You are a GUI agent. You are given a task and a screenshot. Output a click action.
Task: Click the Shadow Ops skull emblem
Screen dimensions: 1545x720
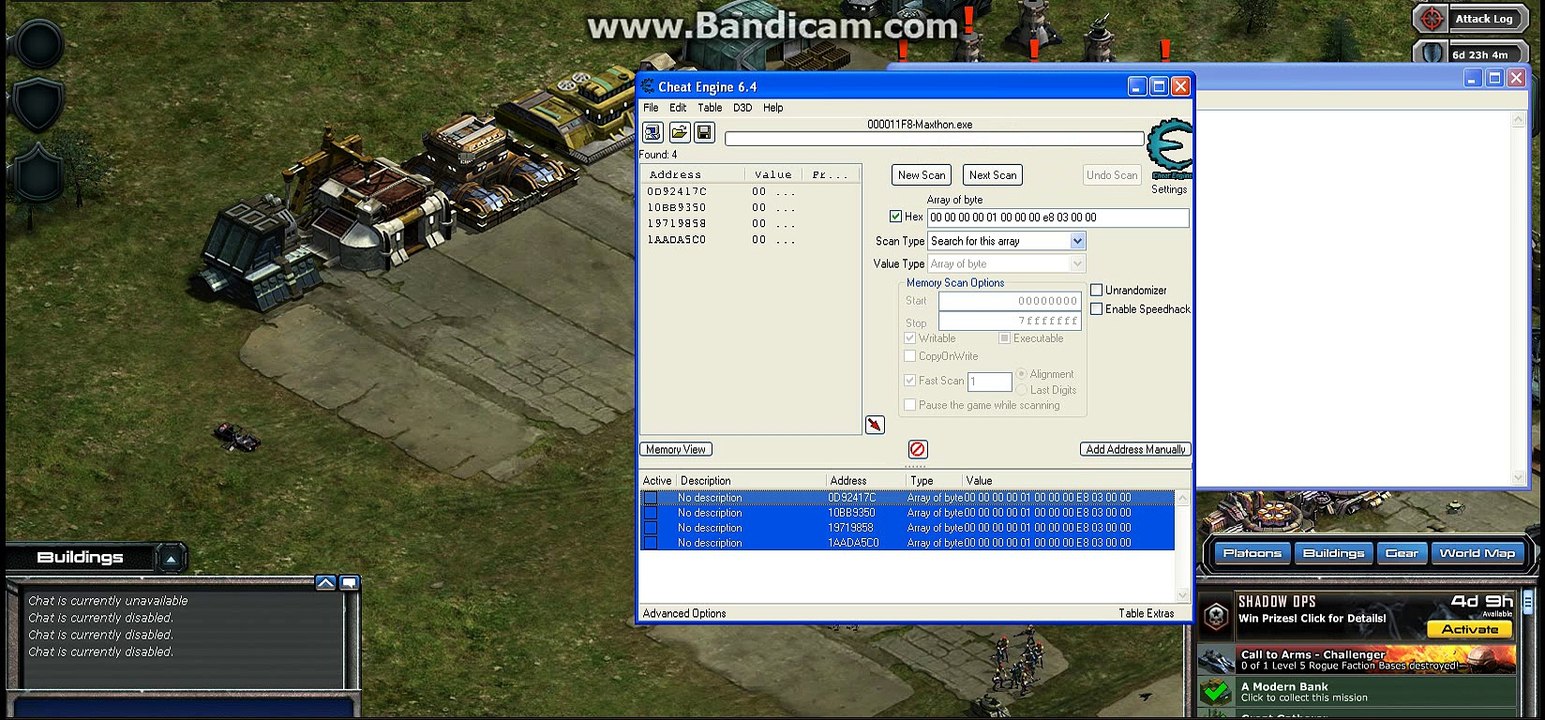tap(1216, 616)
